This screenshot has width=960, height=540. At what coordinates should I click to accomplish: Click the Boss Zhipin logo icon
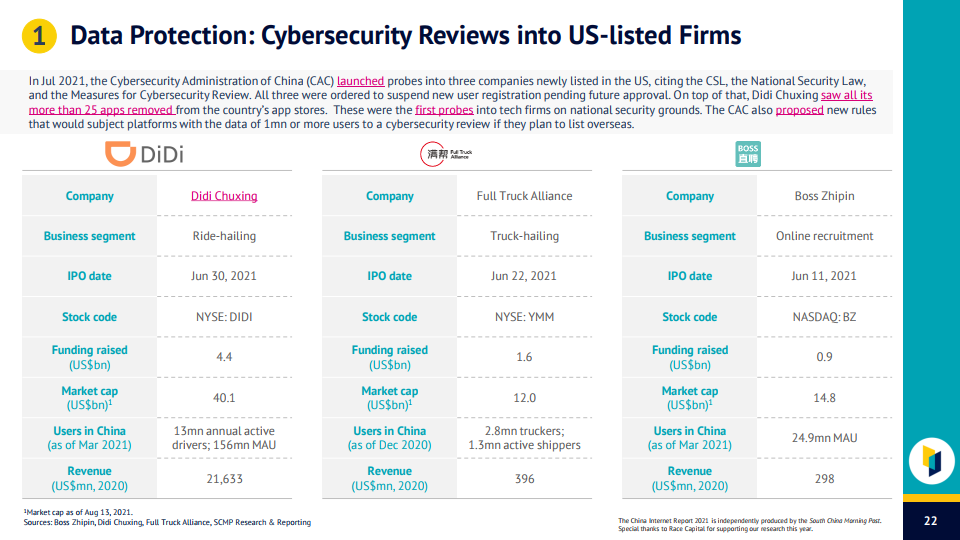748,154
